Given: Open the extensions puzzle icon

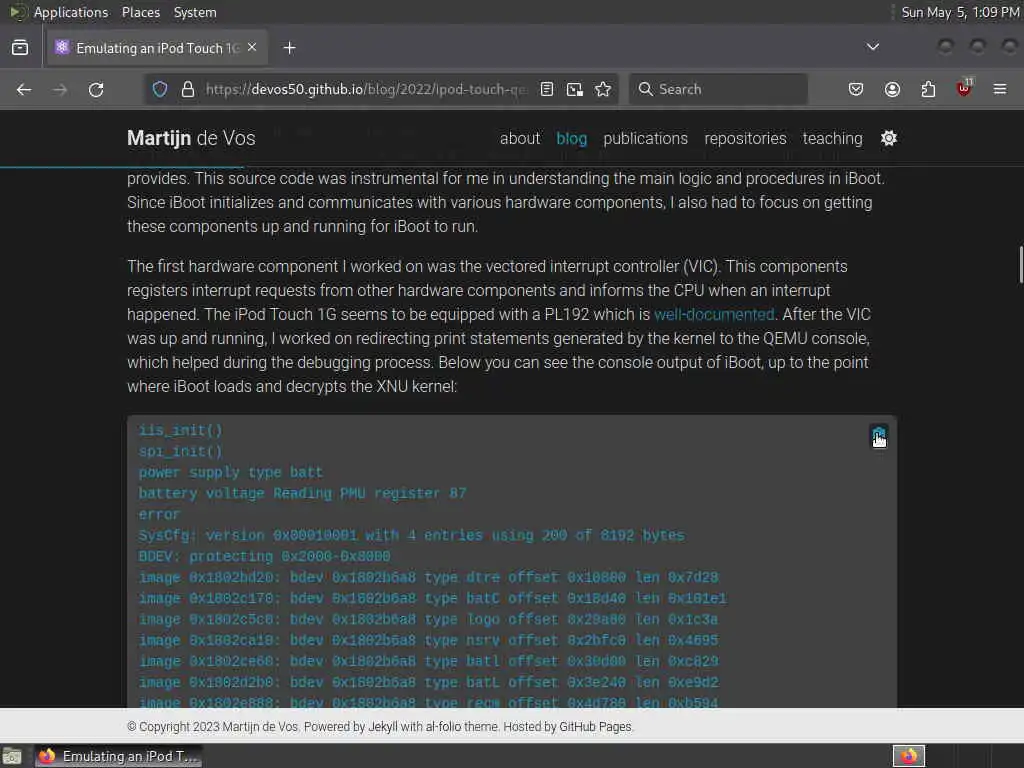Looking at the screenshot, I should [928, 89].
